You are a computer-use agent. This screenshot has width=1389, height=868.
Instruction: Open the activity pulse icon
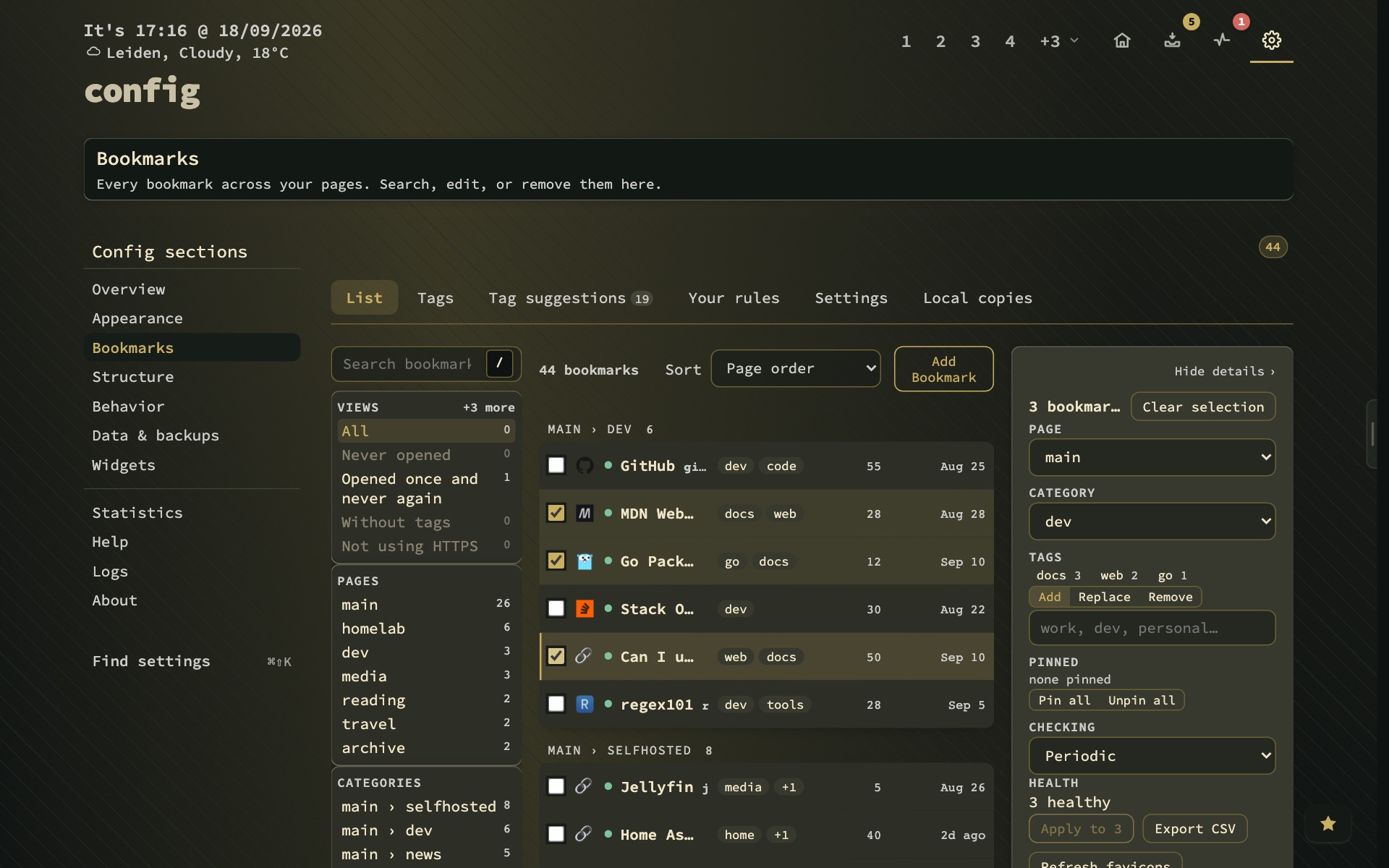[1222, 41]
